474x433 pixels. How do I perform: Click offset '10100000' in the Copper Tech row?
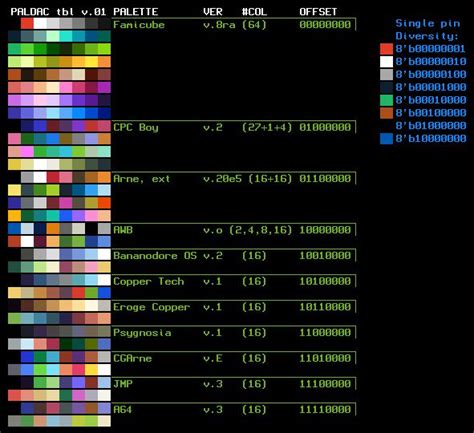click(325, 281)
